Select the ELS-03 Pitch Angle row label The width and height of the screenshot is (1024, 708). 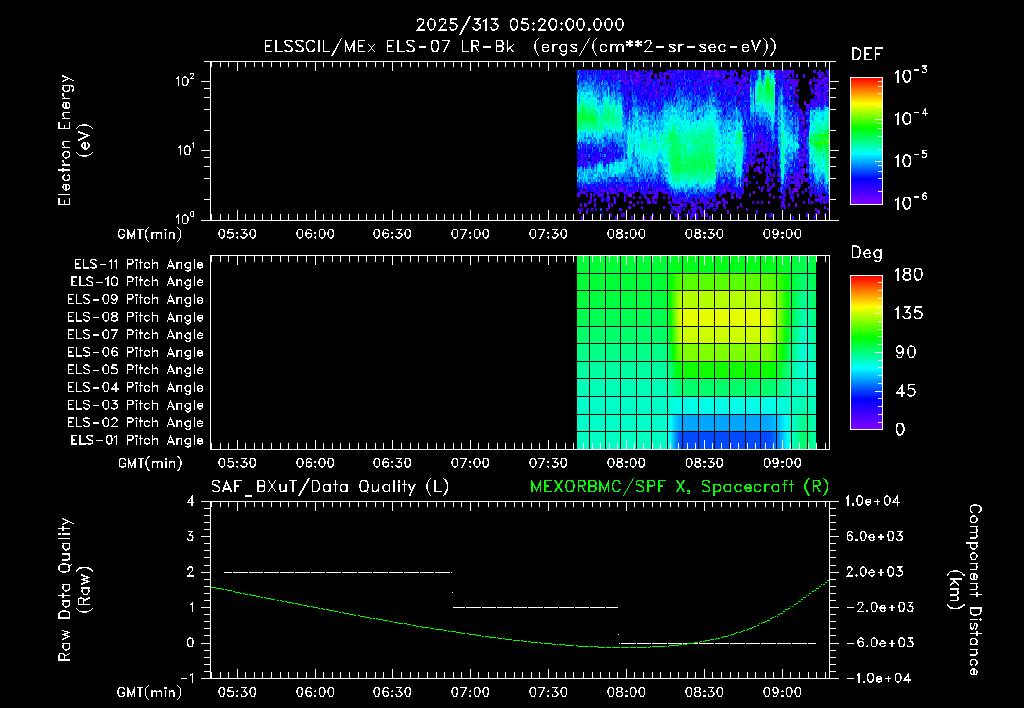click(135, 406)
